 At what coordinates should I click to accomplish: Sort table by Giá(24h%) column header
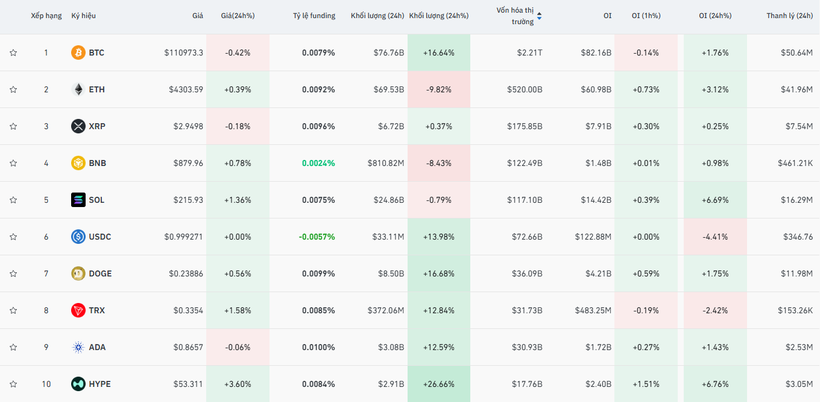[x=237, y=16]
